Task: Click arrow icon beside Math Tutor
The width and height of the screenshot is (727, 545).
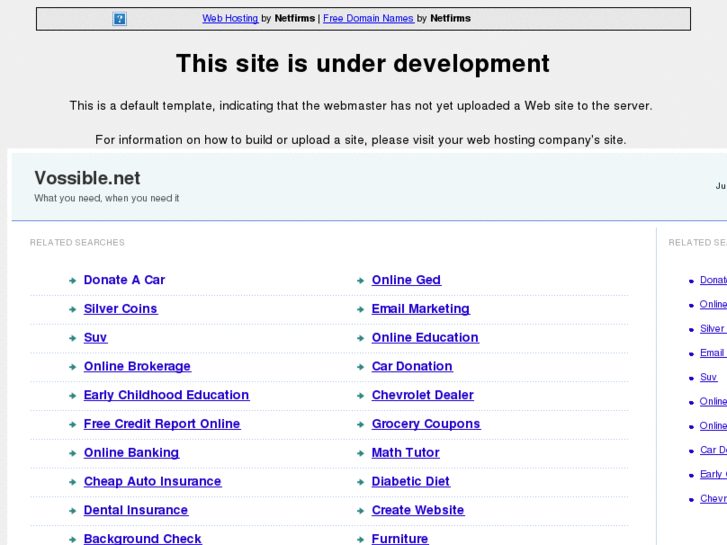Action: coord(360,453)
